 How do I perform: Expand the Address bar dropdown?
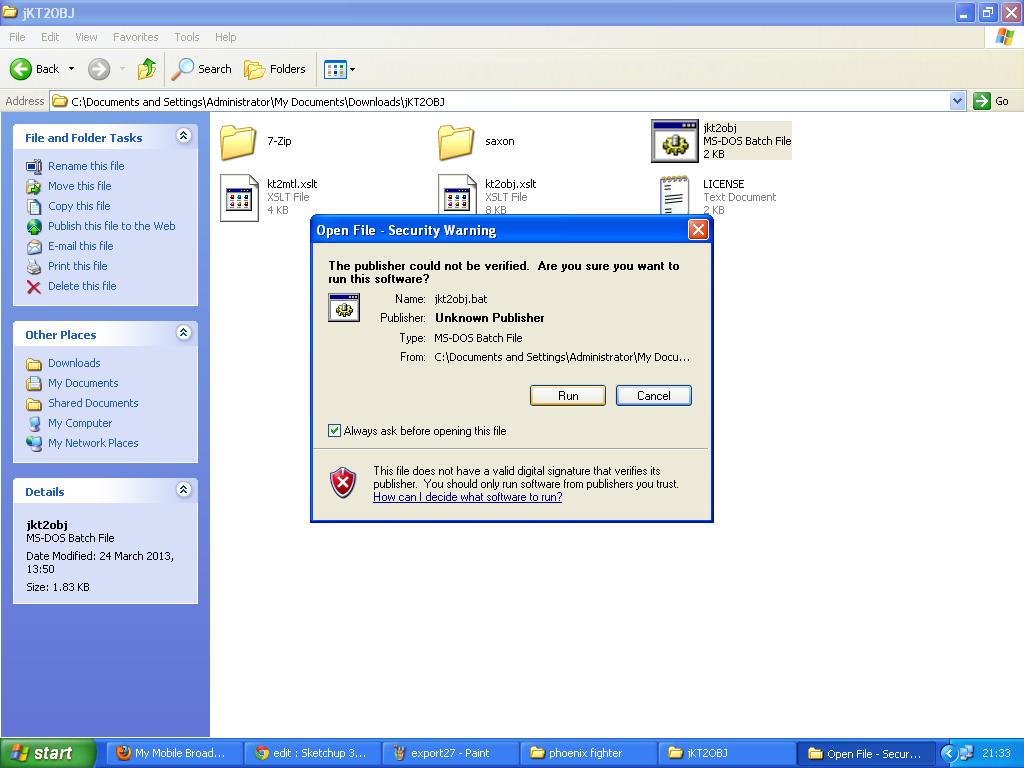tap(957, 101)
